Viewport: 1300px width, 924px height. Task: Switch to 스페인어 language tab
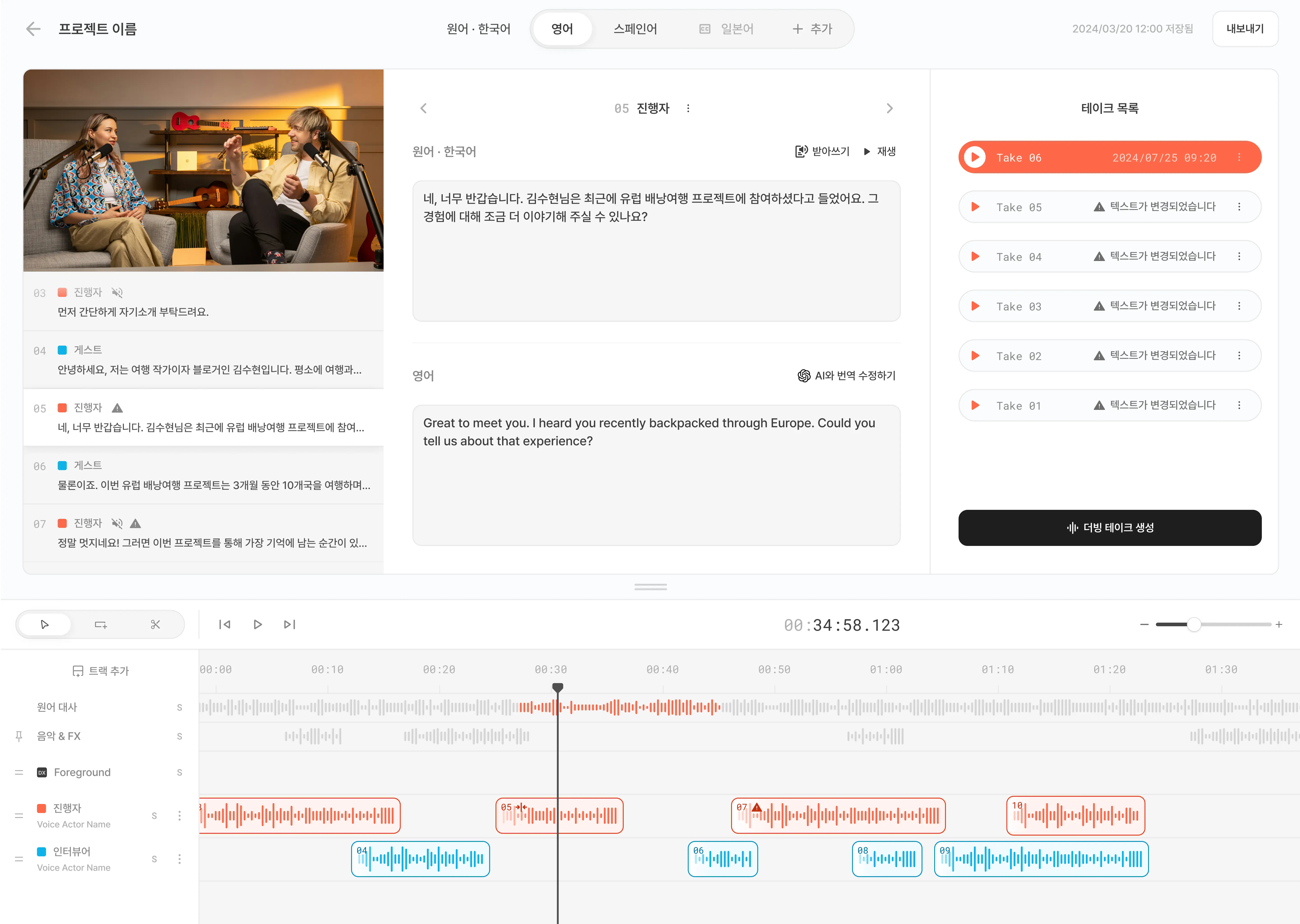[x=635, y=29]
